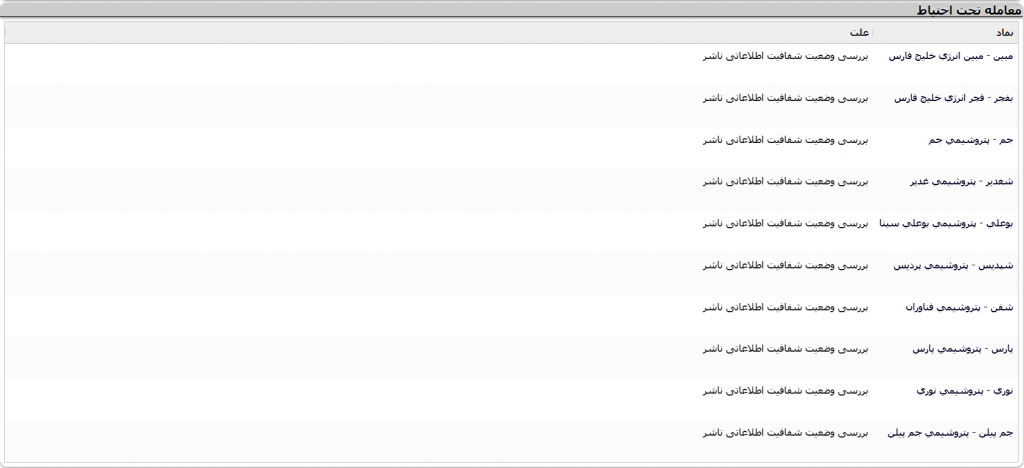Screen dimensions: 1024x468
Task: Select the نوری پتروشیمی نوری symbol
Action: click(965, 391)
